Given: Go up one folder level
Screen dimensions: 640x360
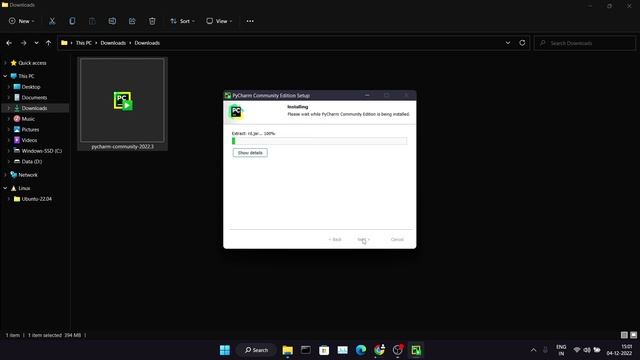Looking at the screenshot, I should (49, 43).
